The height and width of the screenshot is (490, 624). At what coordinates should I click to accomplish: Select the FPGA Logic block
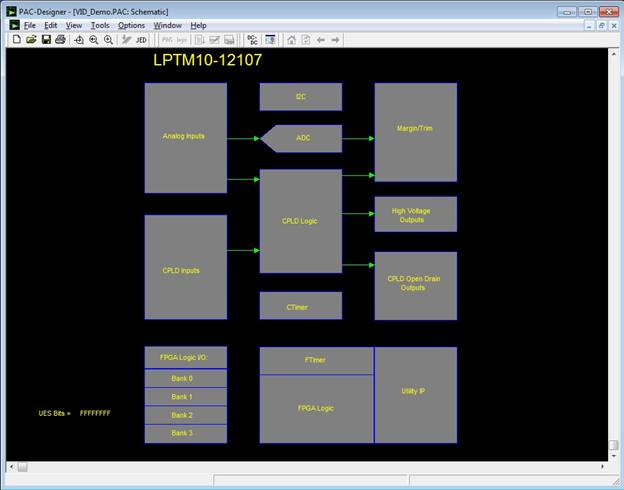tap(317, 409)
